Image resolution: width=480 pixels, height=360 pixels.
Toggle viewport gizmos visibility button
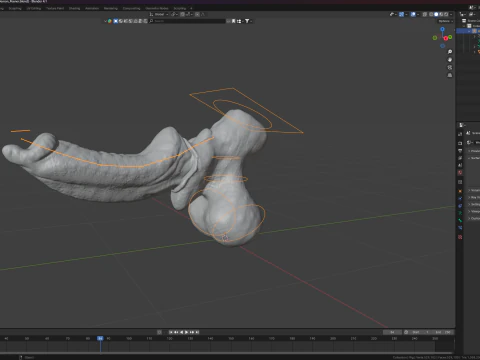pos(401,14)
